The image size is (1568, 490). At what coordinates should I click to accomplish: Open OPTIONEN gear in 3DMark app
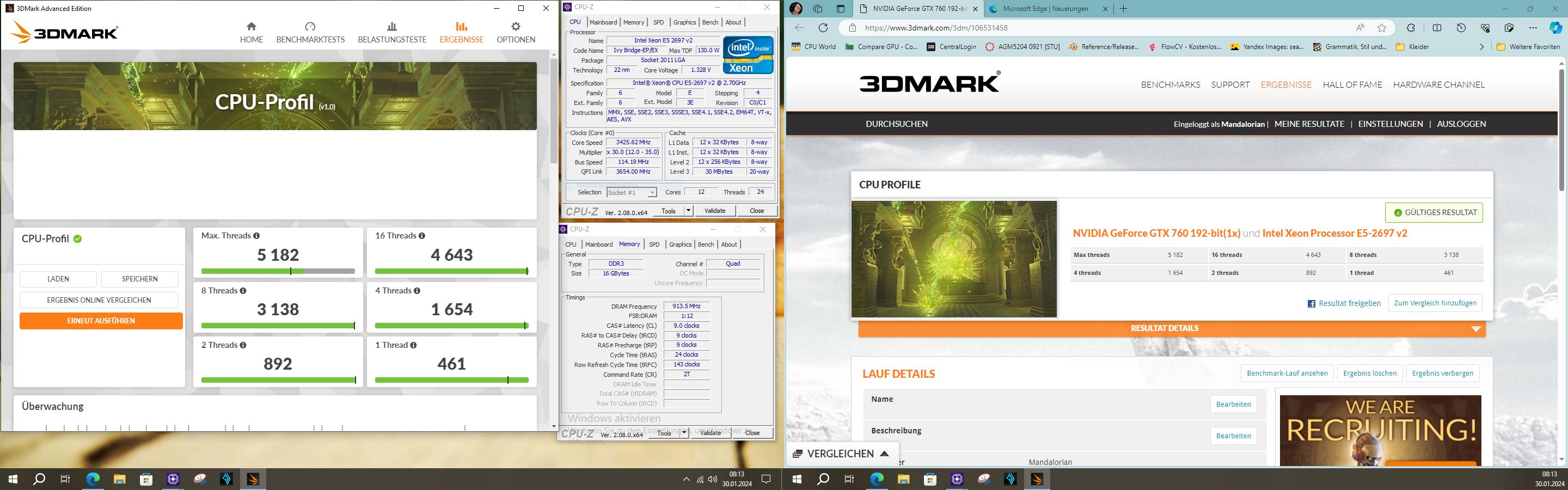click(516, 33)
